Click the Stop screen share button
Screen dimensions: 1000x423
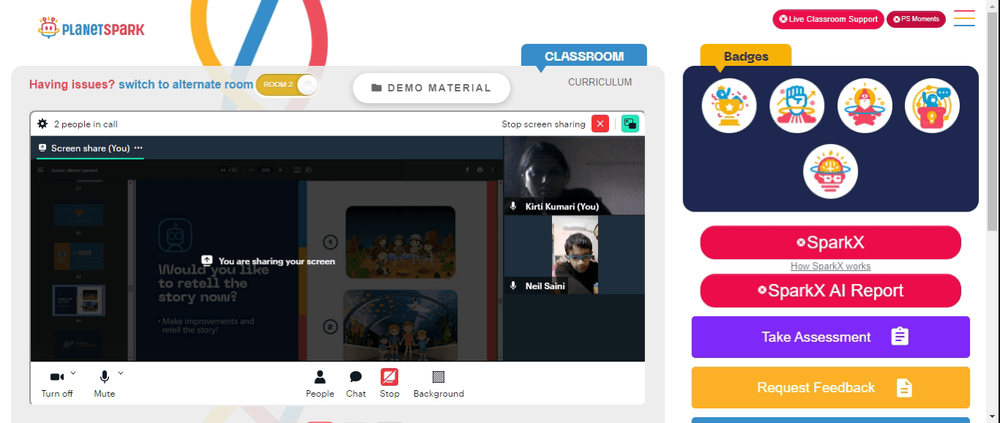pyautogui.click(x=390, y=384)
